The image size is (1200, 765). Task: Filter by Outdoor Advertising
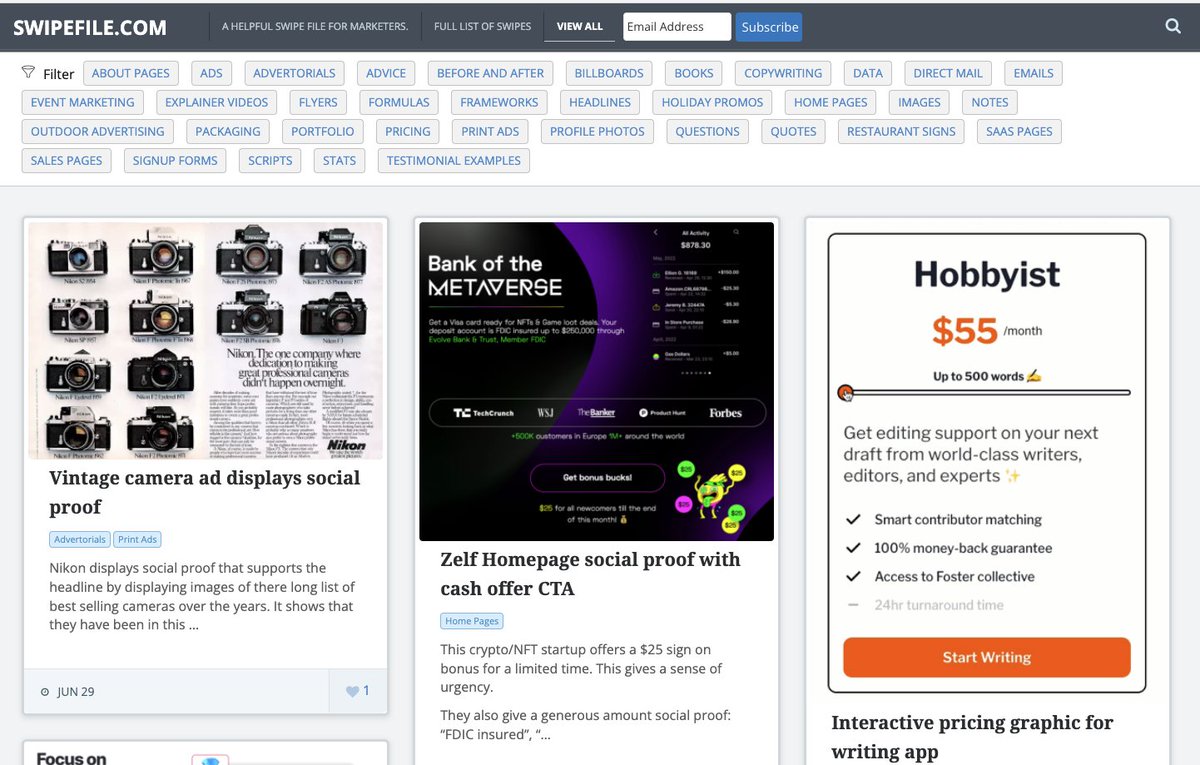click(x=98, y=131)
